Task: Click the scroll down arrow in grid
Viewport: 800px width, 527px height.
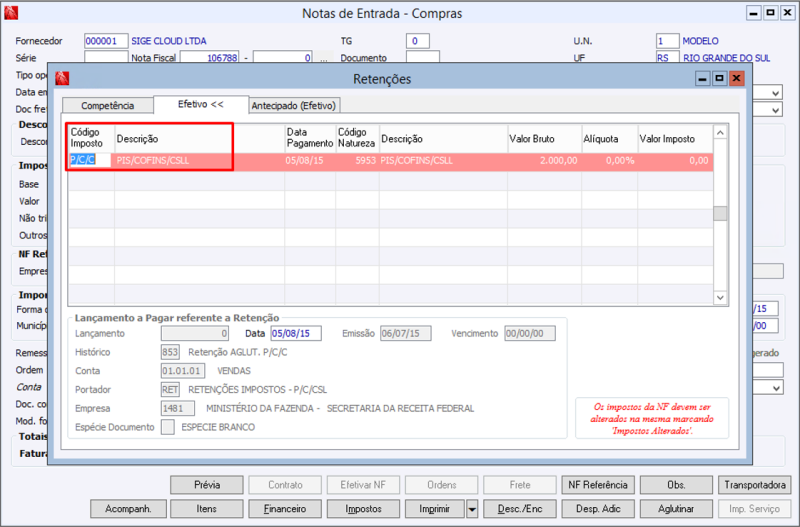Action: click(x=720, y=297)
